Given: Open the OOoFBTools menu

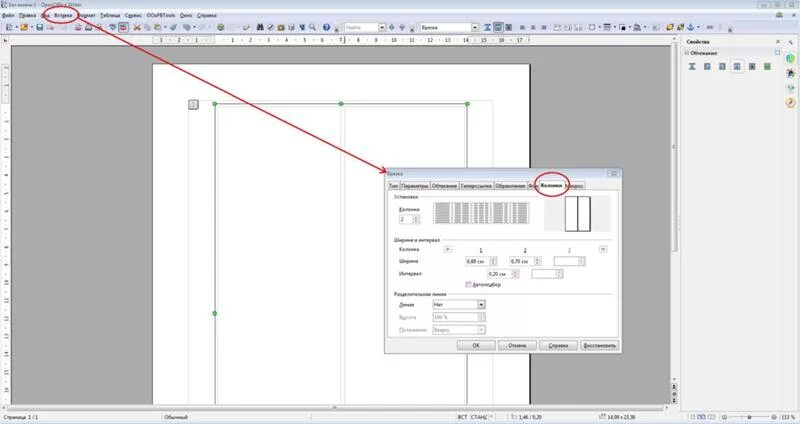Looking at the screenshot, I should click(161, 16).
